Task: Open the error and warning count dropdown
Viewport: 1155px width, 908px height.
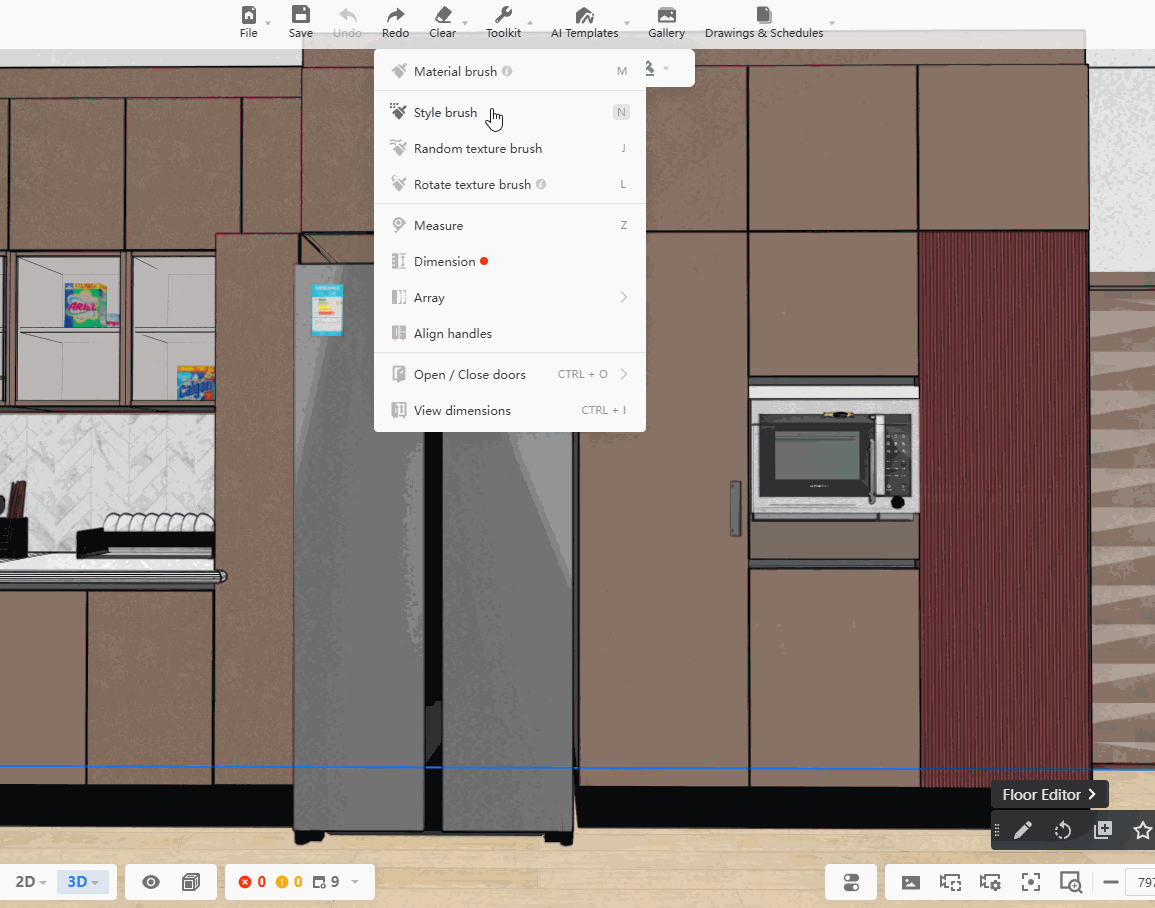Action: click(x=354, y=882)
